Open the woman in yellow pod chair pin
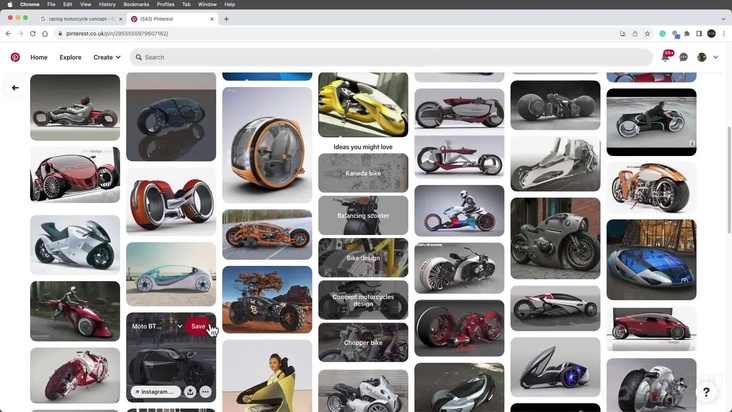Screen dimensions: 732x412 [x=267, y=376]
